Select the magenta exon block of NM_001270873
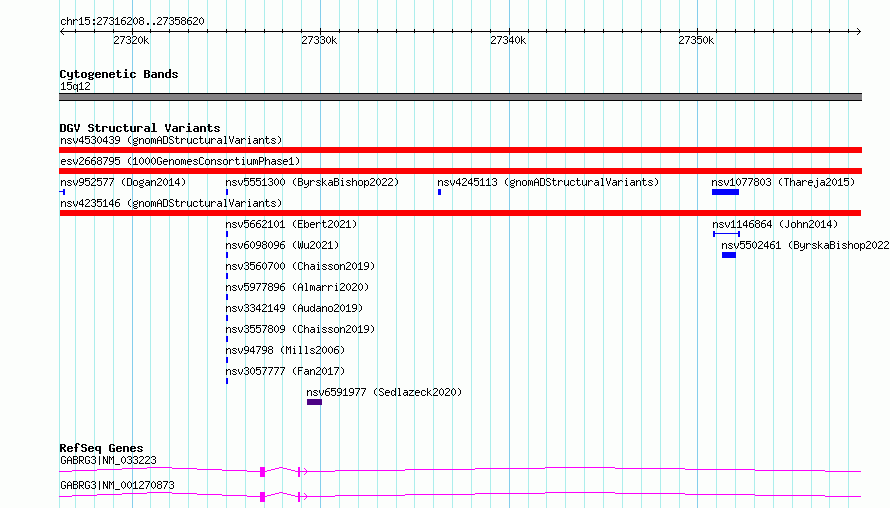 click(262, 497)
